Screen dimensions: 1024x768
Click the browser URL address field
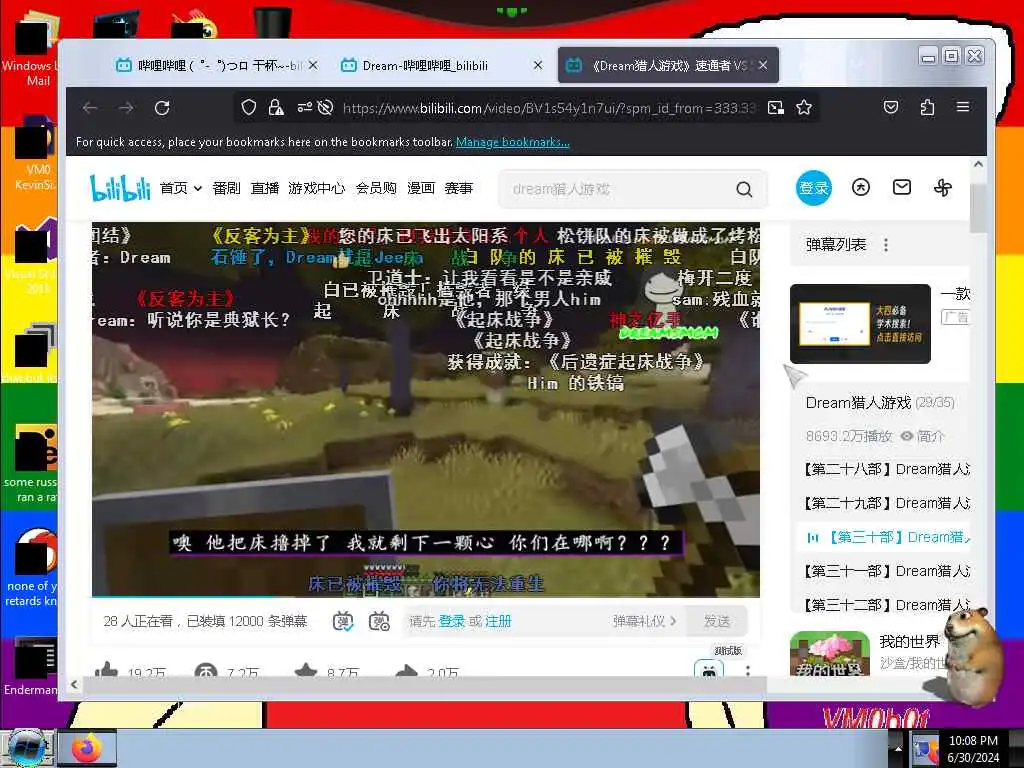pos(549,108)
